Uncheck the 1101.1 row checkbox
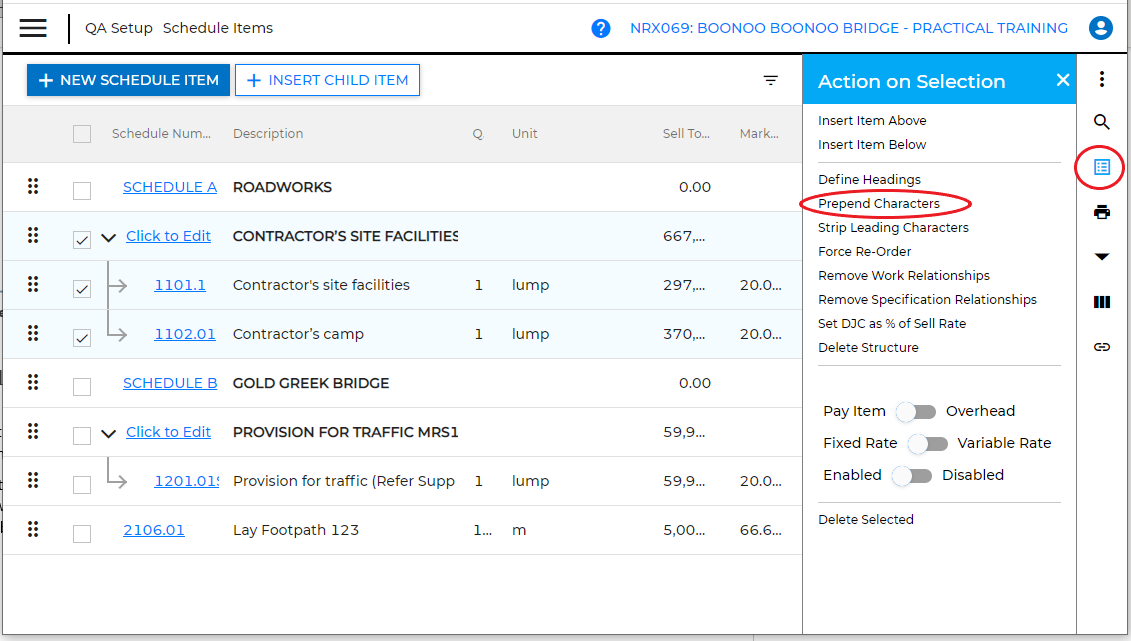Screen dimensions: 1131x641 pyautogui.click(x=82, y=288)
